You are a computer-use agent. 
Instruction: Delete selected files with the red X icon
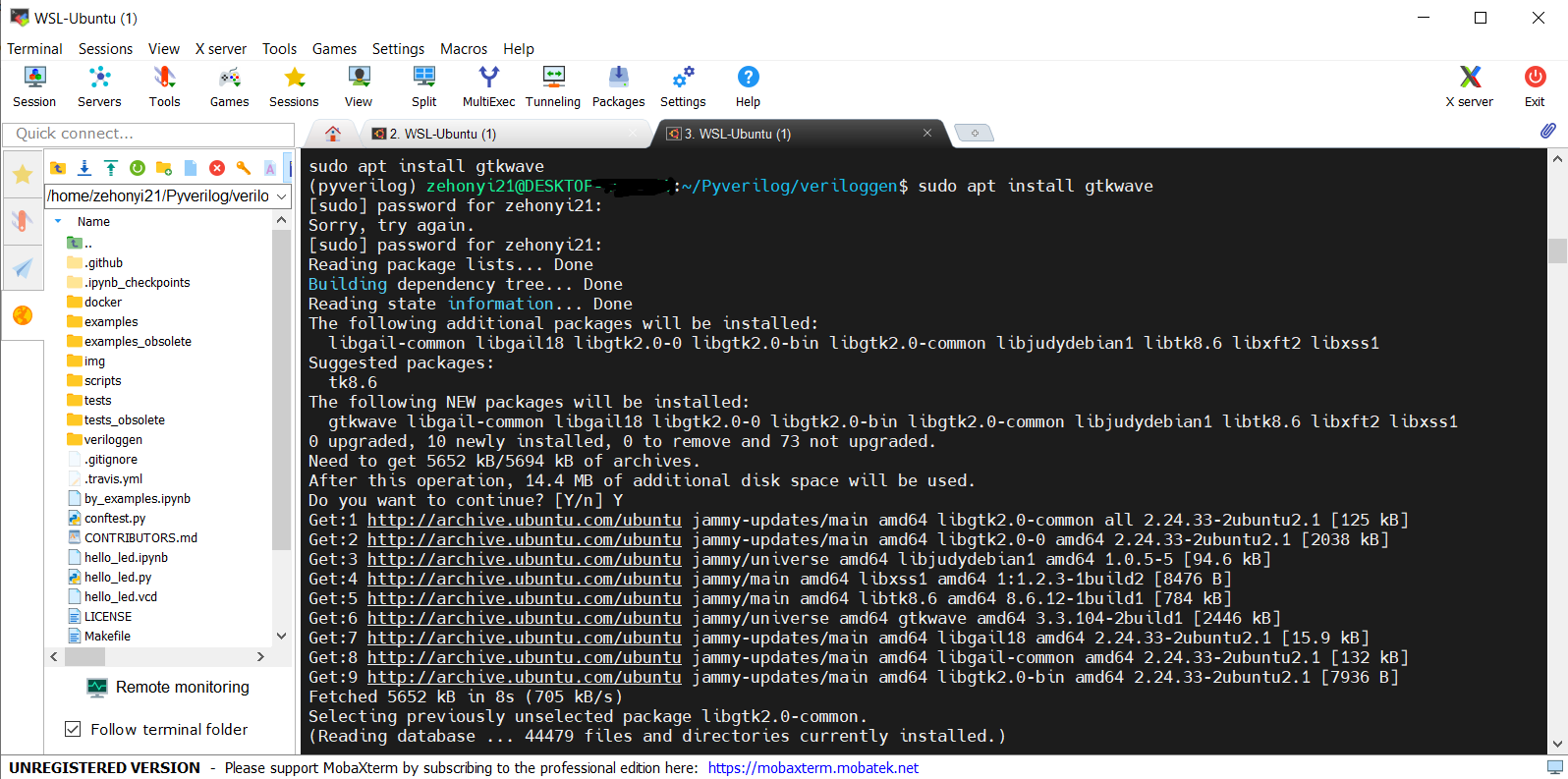[x=217, y=168]
